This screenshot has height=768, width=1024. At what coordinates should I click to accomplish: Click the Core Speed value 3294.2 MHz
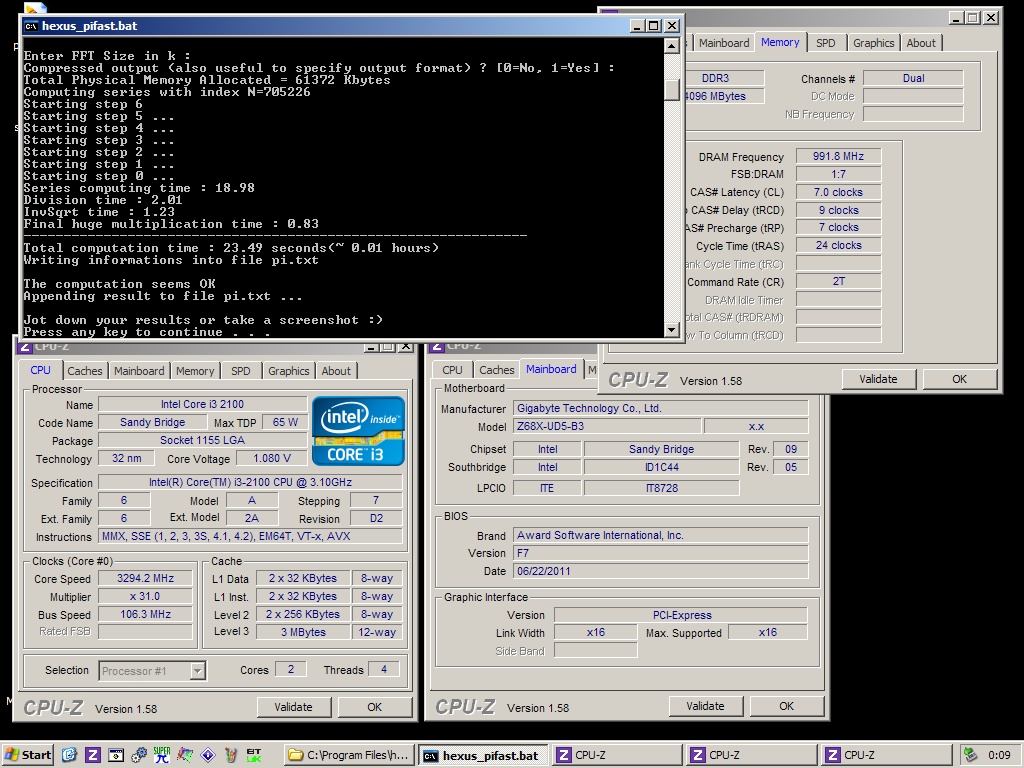coord(146,578)
